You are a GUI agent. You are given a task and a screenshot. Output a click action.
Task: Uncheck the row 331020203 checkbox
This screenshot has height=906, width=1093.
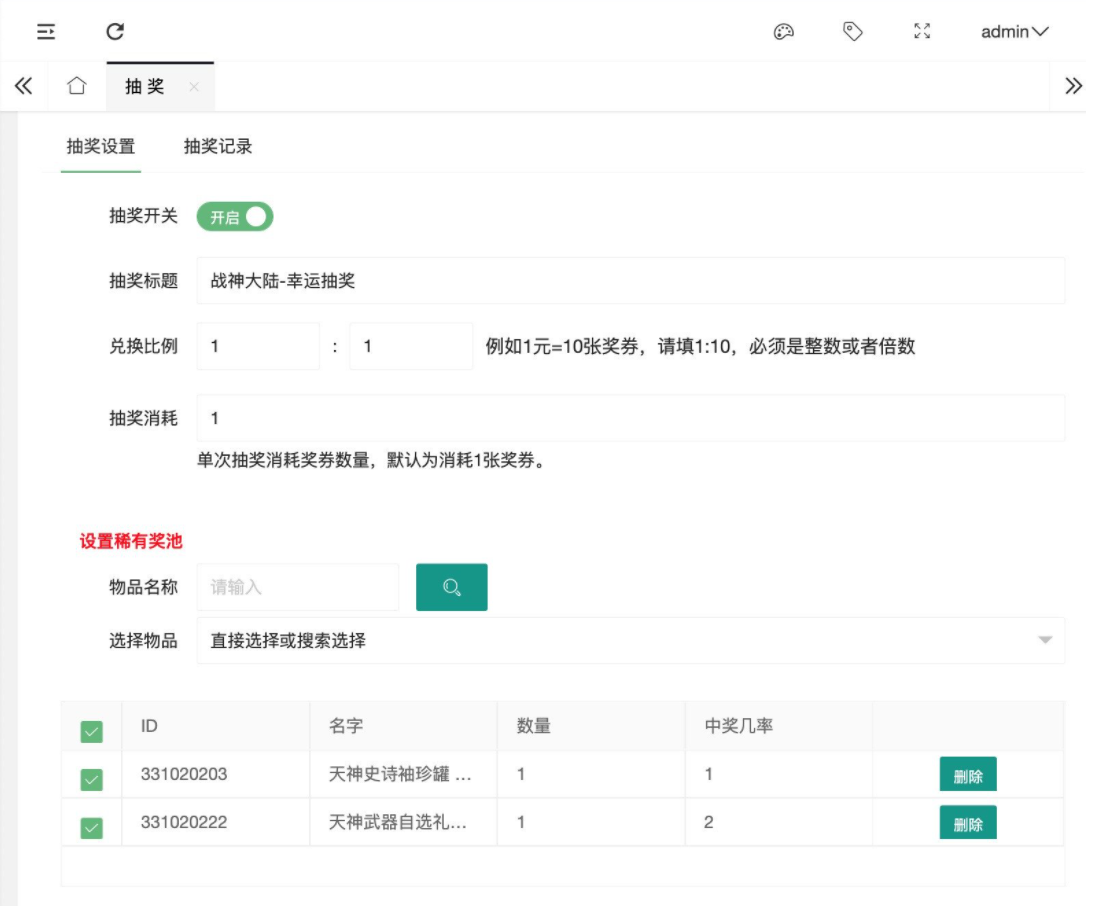(x=92, y=780)
